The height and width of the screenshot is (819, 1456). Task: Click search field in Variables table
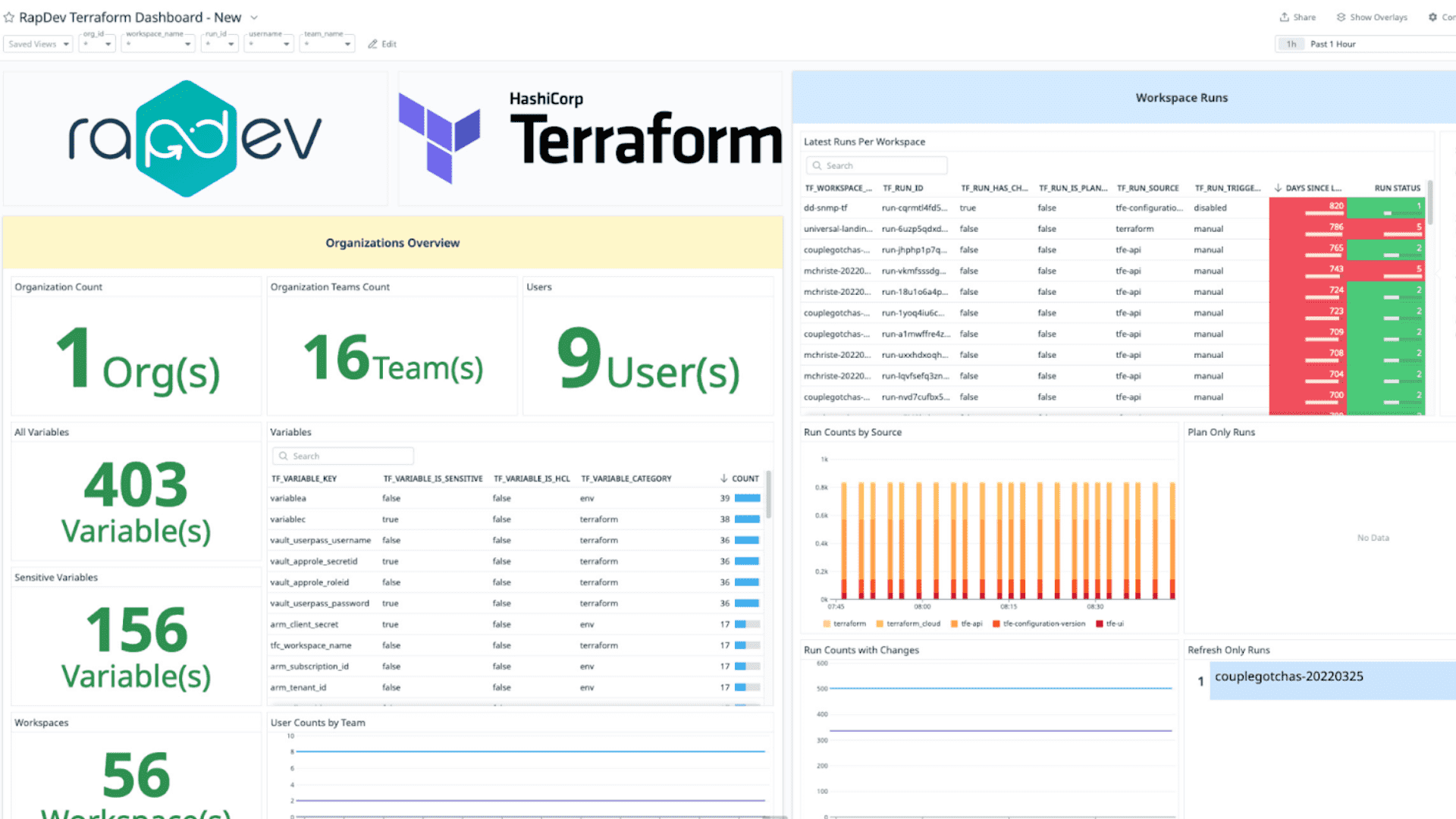pos(343,456)
